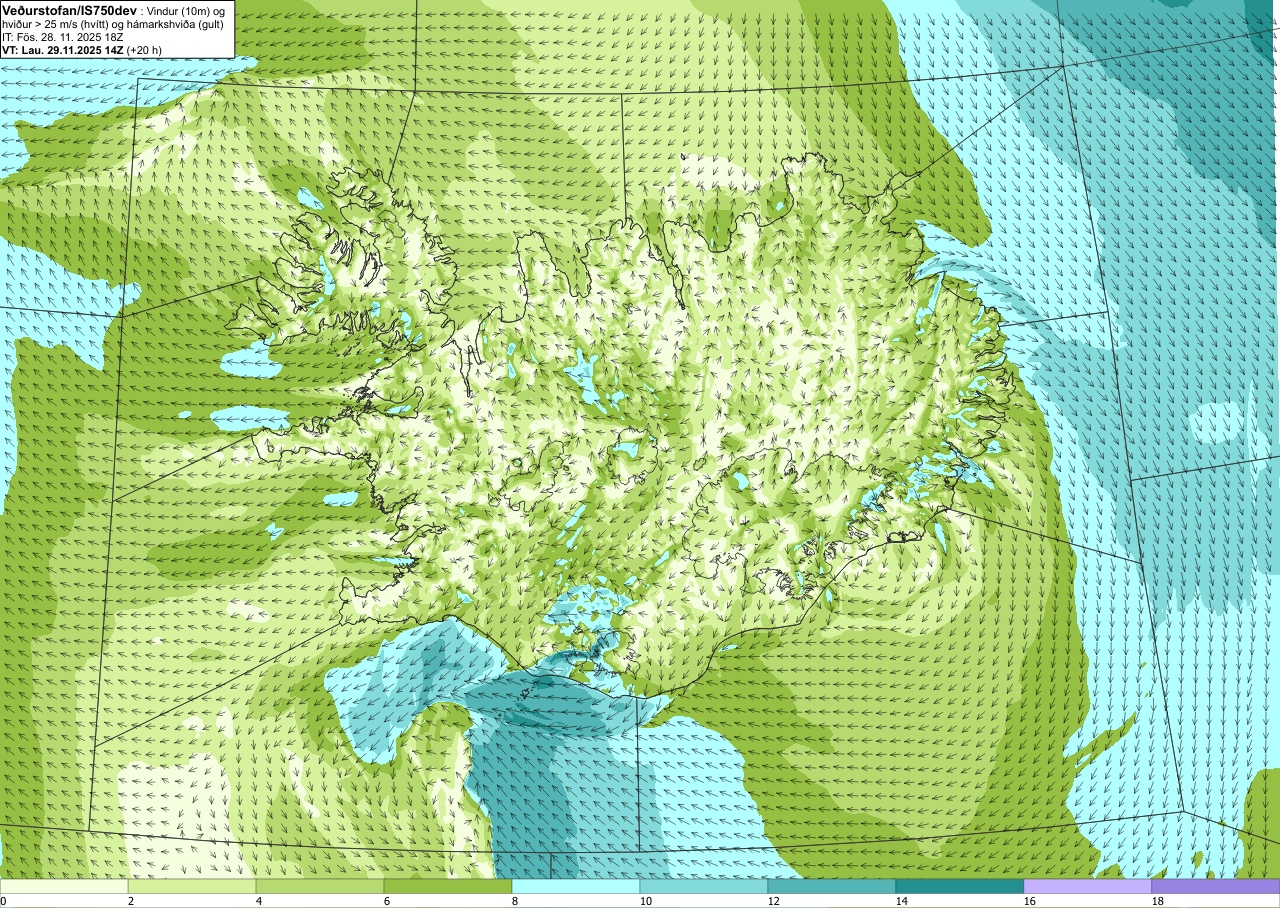Click the legend scale label "0"

click(3, 901)
